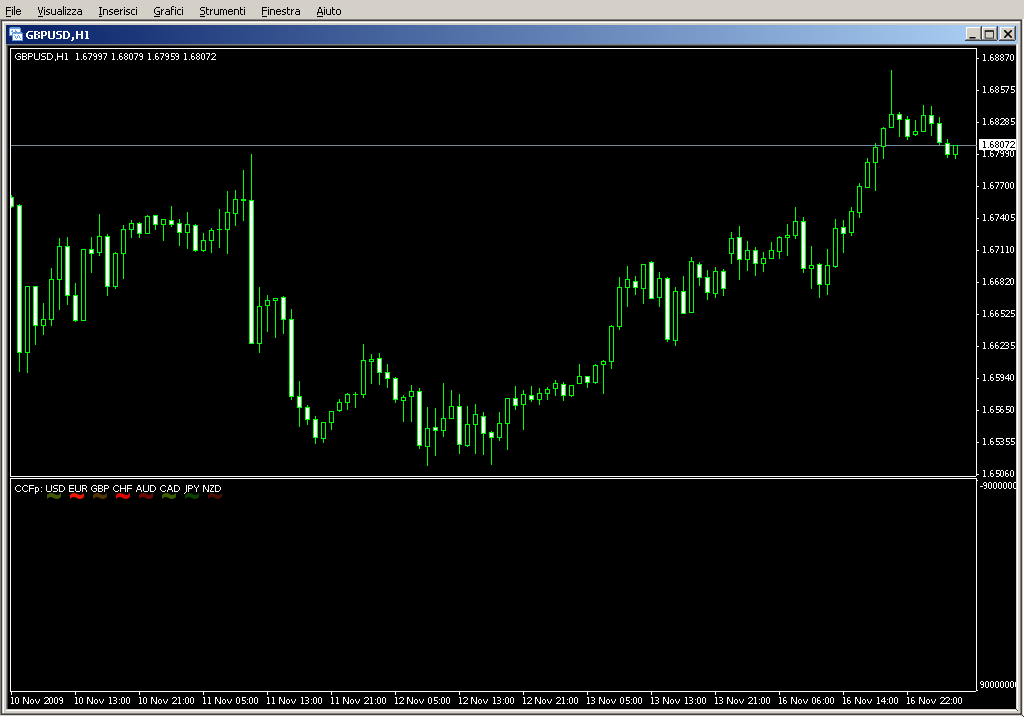
Task: Click the 16 Nov 22:00 time label
Action: (934, 701)
